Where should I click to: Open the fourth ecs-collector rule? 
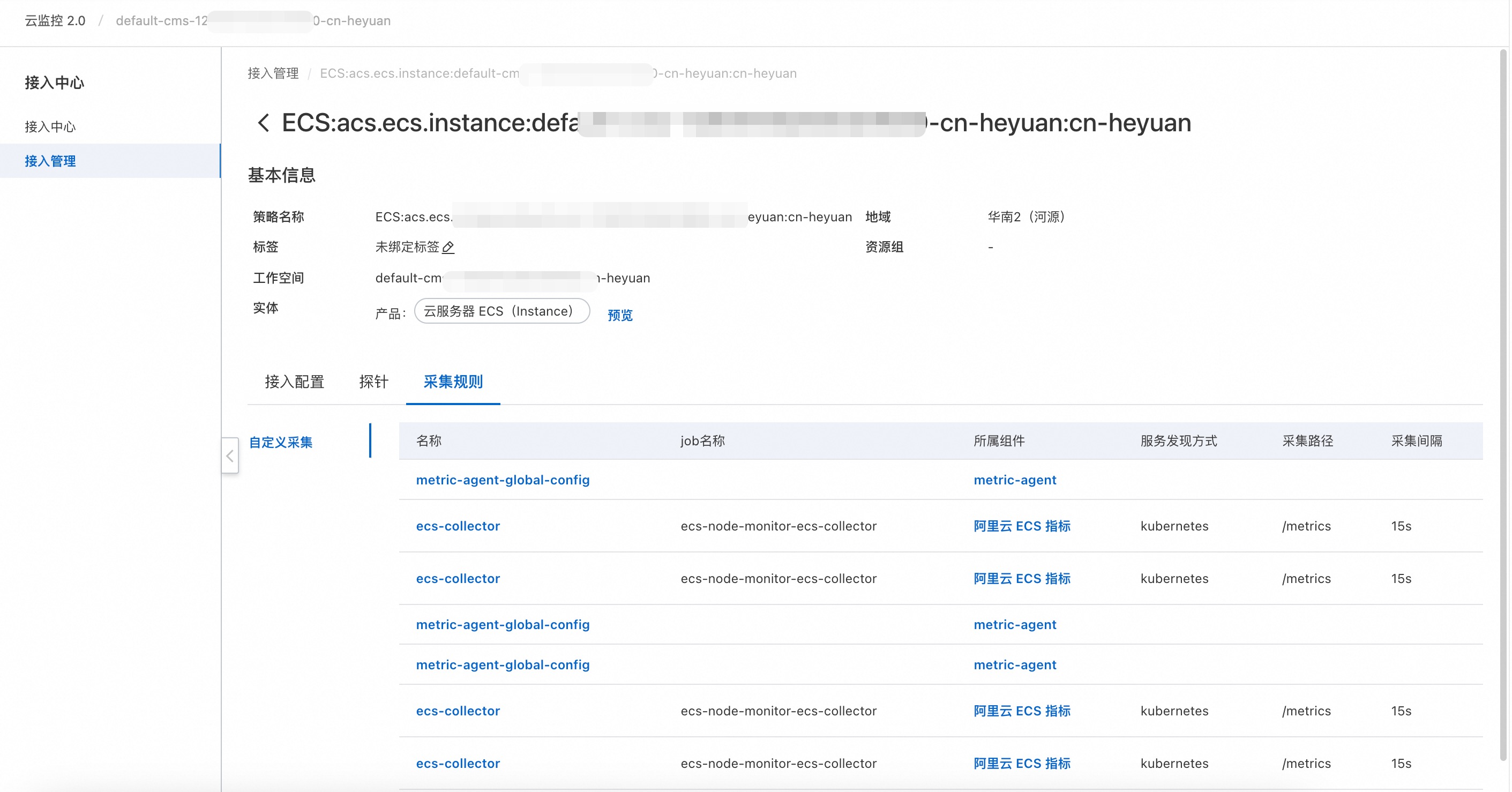[458, 763]
